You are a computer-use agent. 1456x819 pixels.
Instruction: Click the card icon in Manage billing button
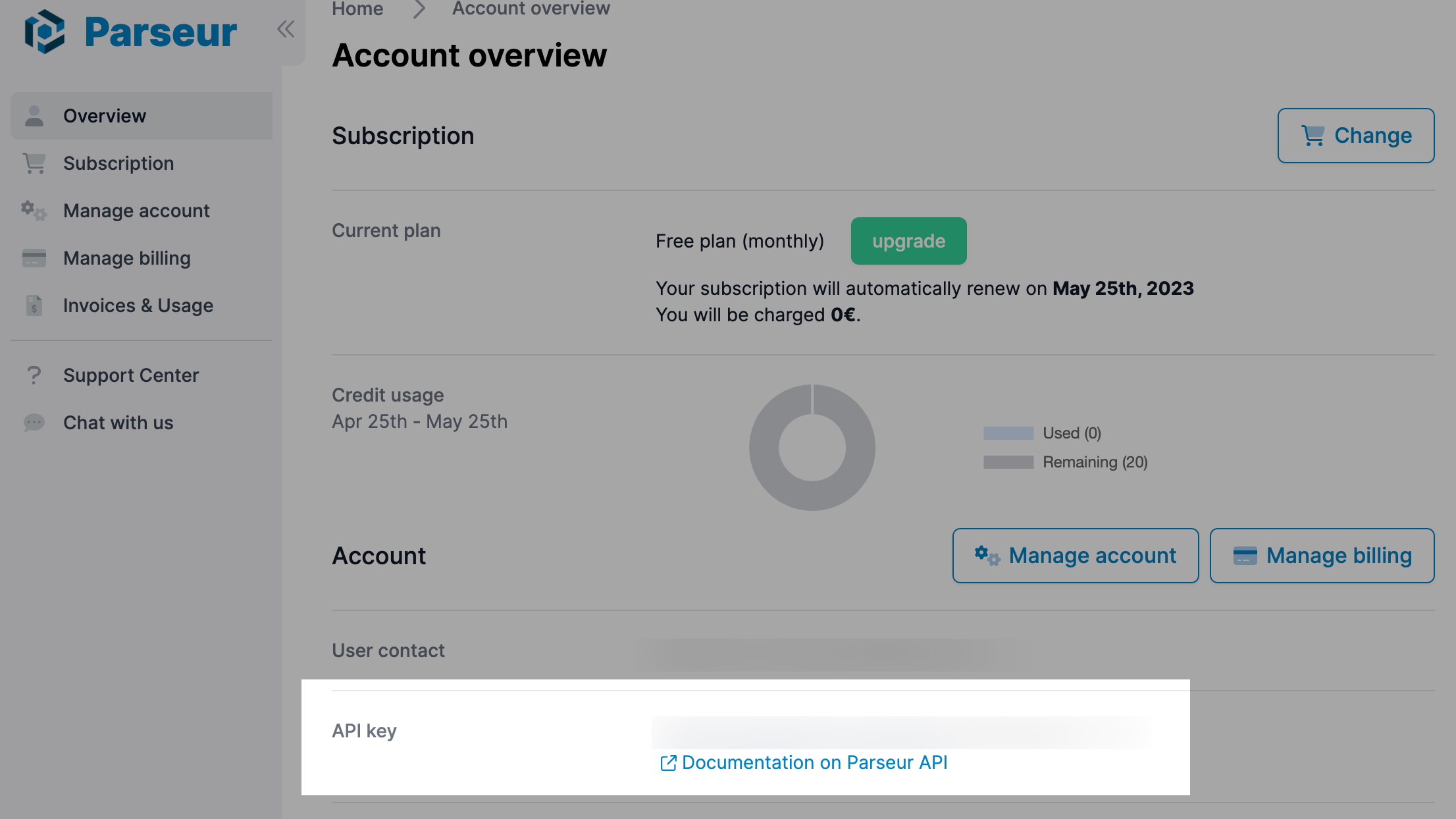(x=1245, y=556)
